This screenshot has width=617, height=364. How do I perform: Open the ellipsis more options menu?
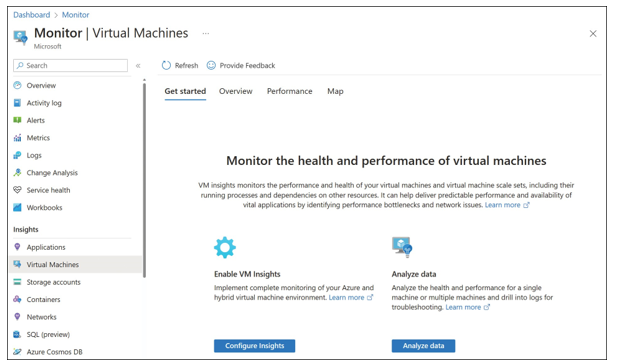206,33
